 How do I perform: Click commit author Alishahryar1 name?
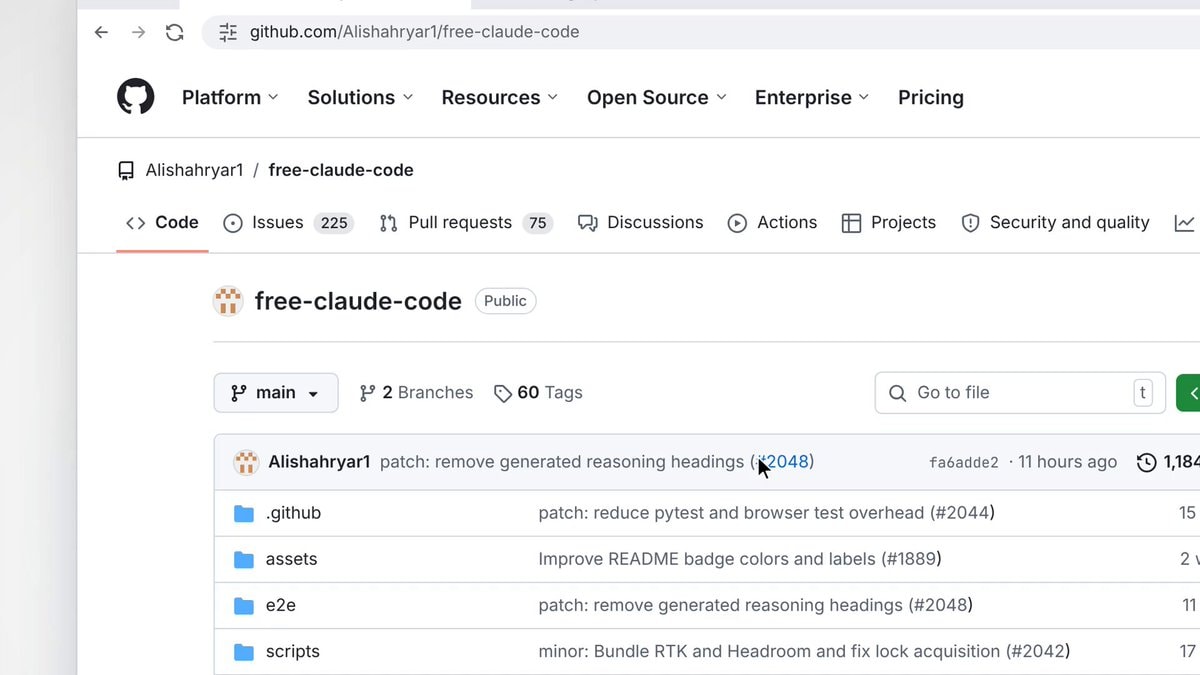tap(319, 462)
